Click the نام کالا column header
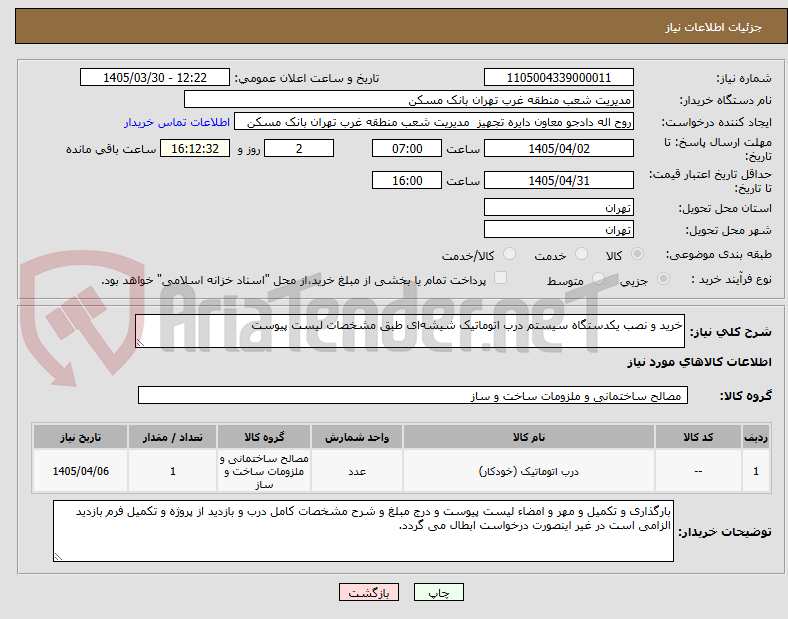Viewport: 788px width, 619px height. point(529,437)
